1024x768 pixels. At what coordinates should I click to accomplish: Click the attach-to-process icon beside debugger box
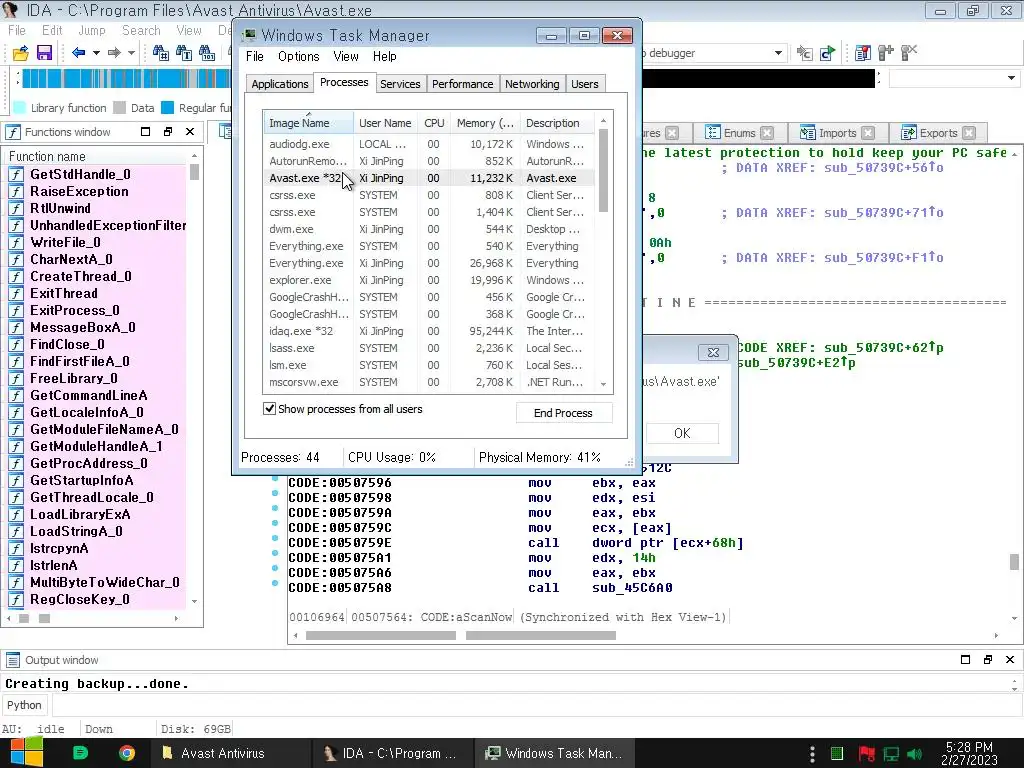805,53
